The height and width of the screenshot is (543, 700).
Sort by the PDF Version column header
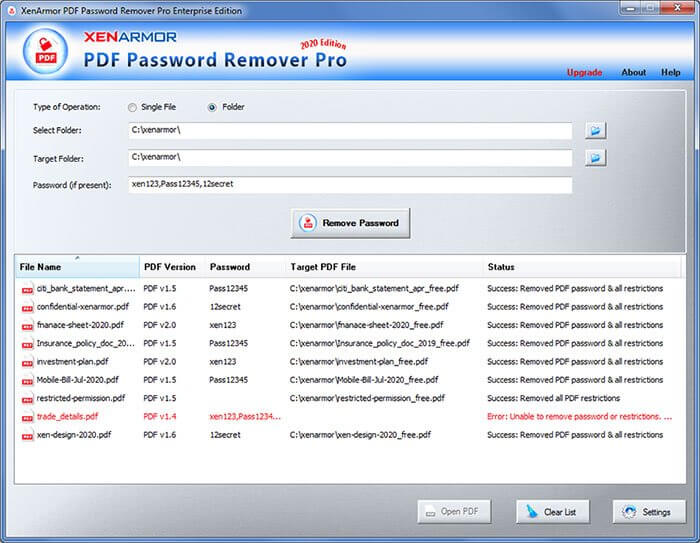(172, 267)
